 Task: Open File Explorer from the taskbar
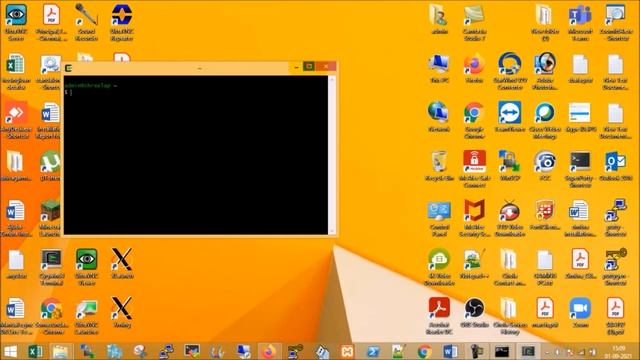(x=60, y=351)
